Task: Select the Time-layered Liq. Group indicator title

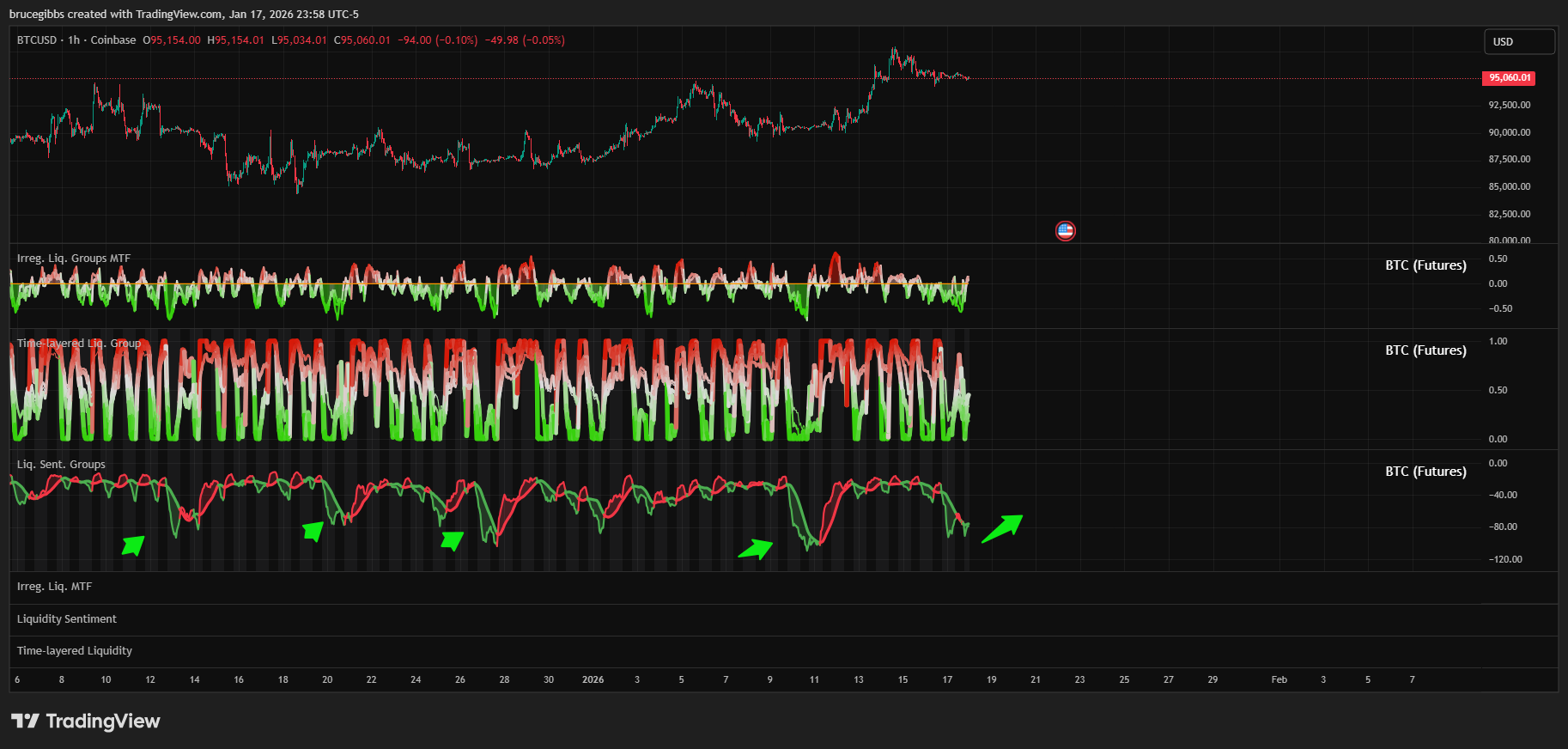Action: [79, 344]
